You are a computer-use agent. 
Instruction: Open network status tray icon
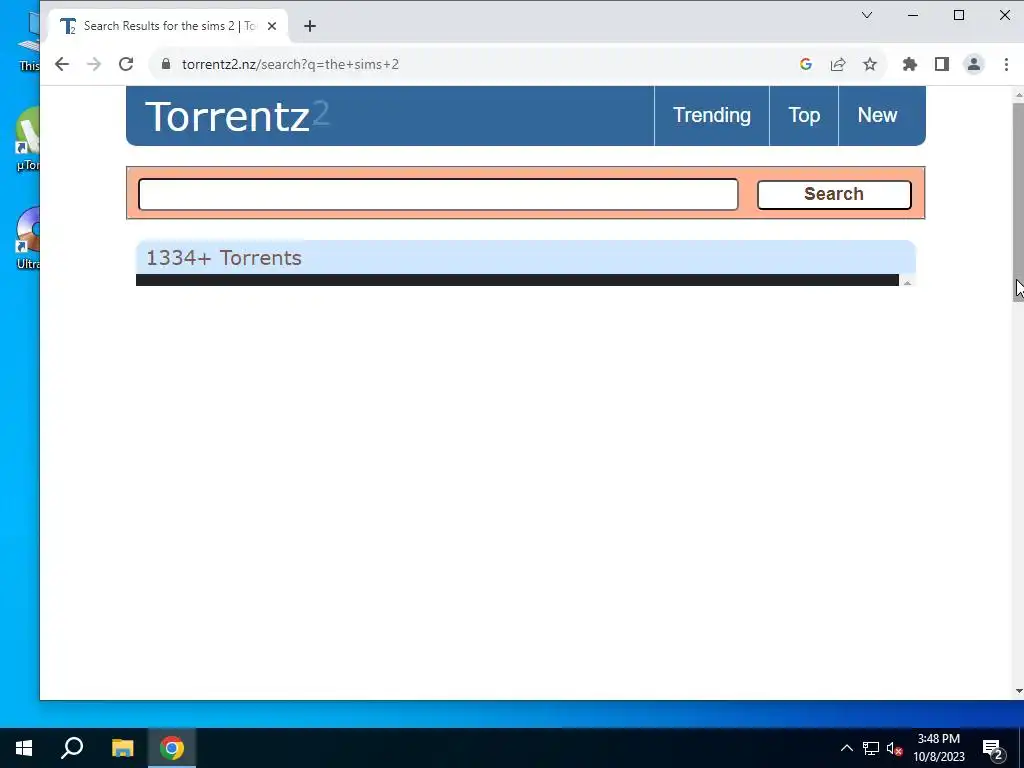click(871, 748)
